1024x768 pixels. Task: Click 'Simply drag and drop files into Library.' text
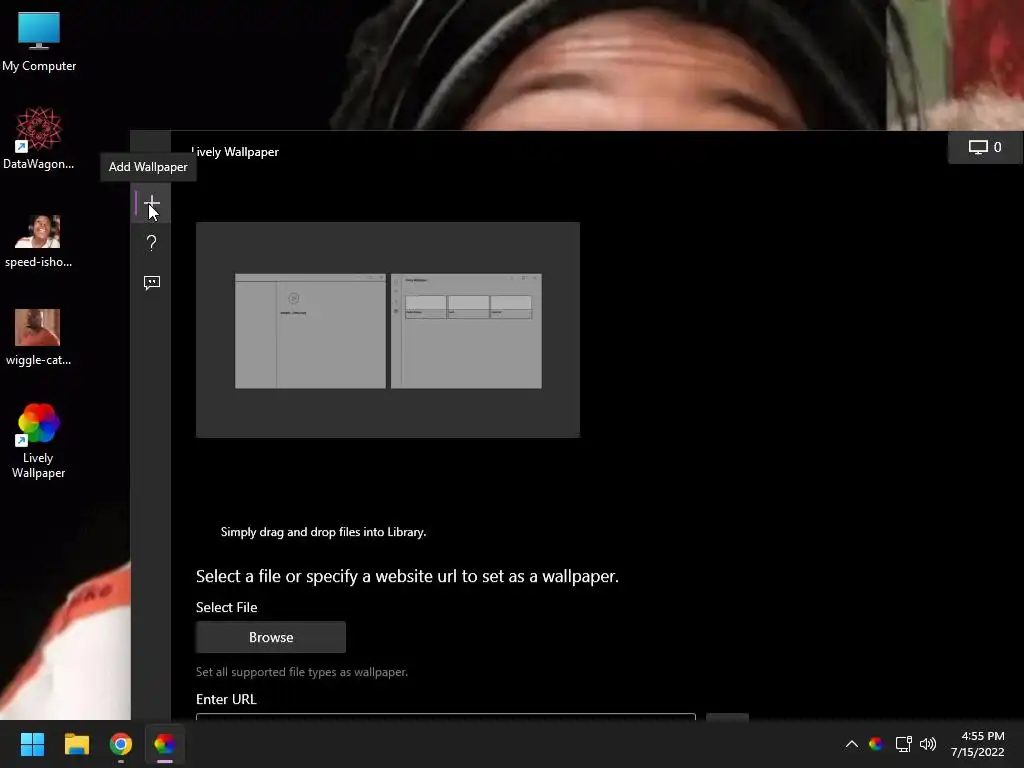tap(323, 532)
